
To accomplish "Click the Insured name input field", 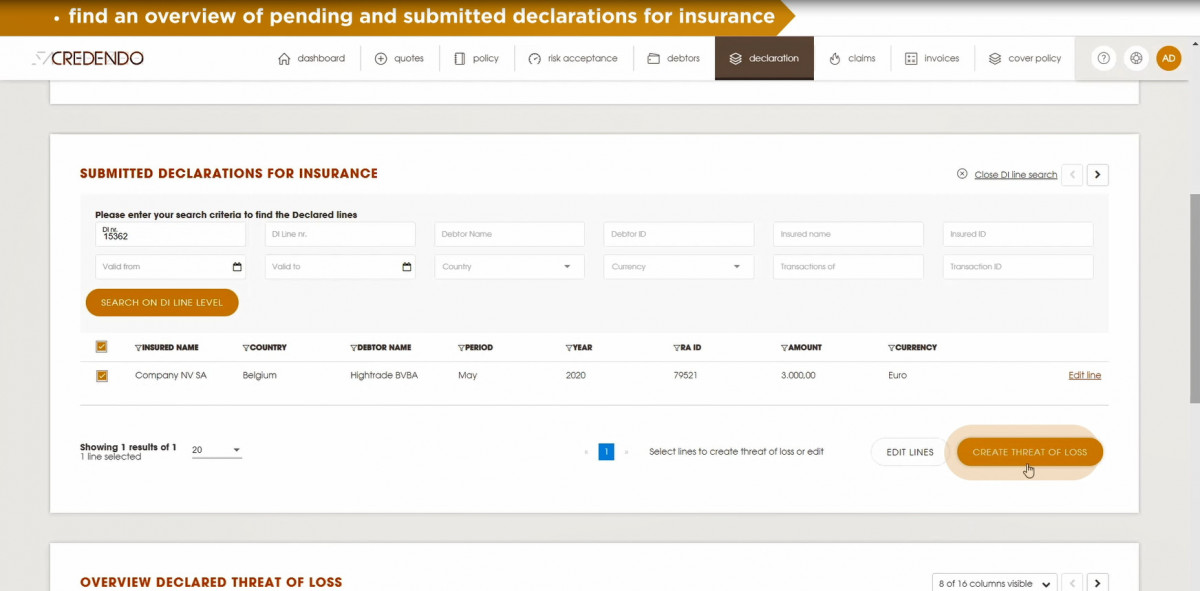I will [848, 234].
